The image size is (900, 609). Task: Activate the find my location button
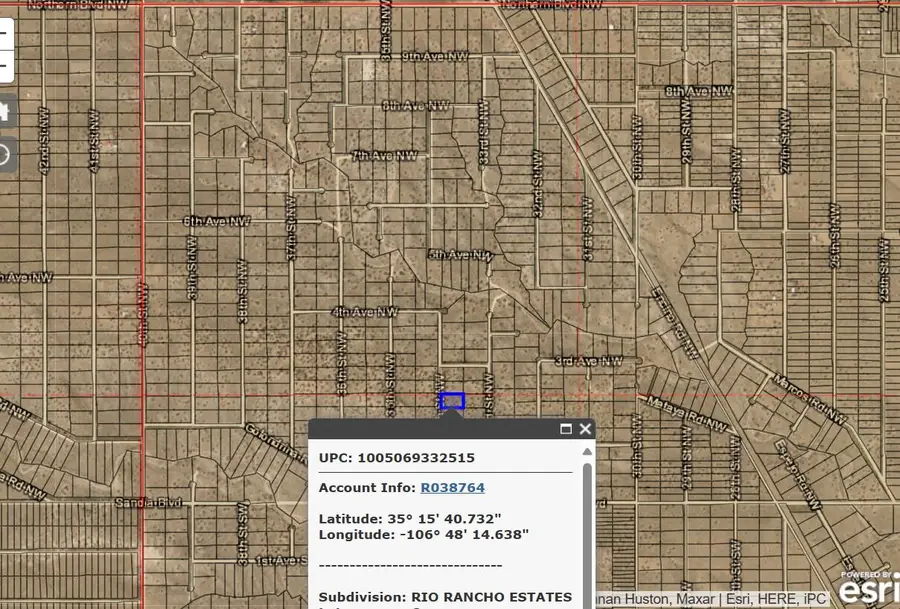click(x=6, y=155)
